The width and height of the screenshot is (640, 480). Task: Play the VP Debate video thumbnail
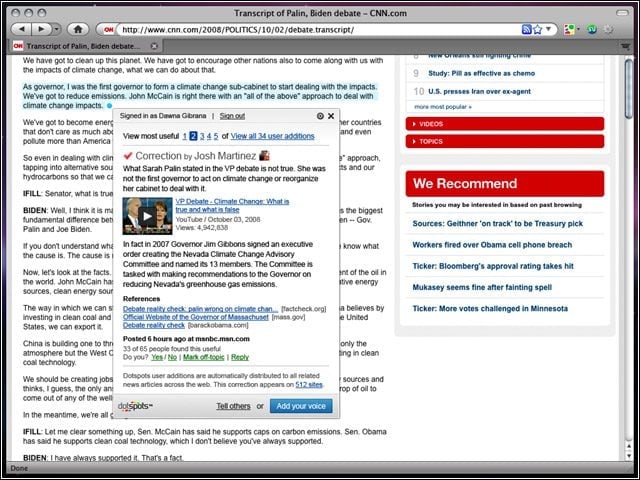pos(147,216)
